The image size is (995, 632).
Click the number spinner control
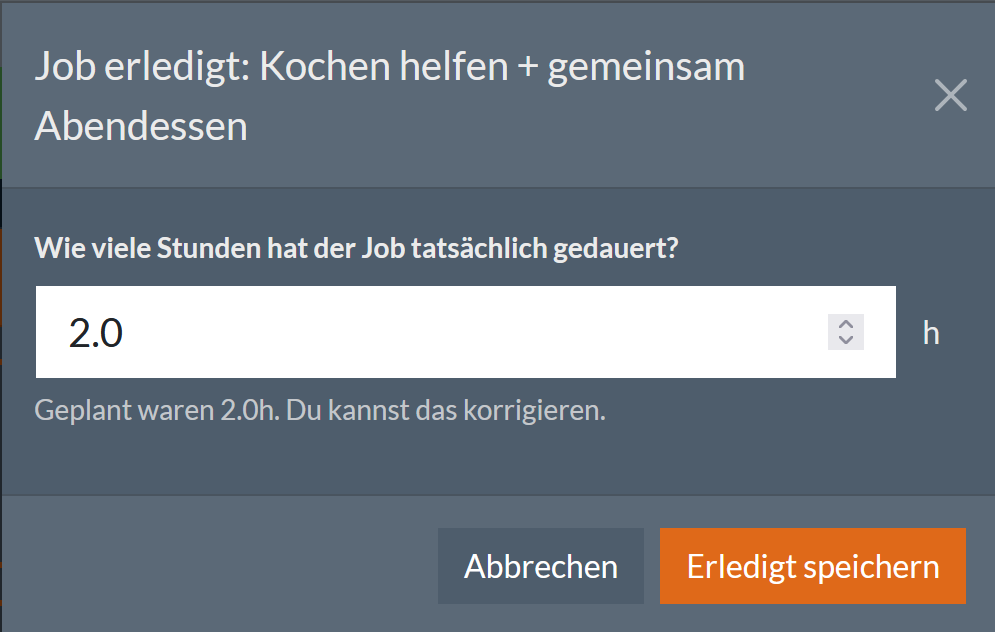[845, 332]
